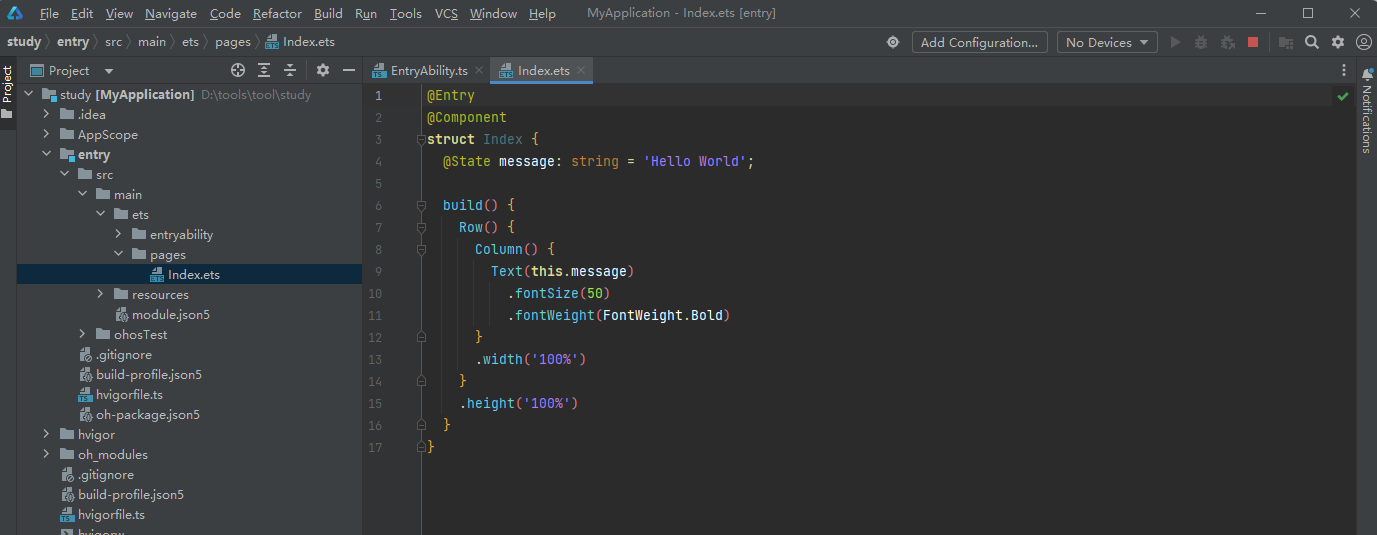
Task: Click the green Run triangle icon
Action: (x=1176, y=42)
